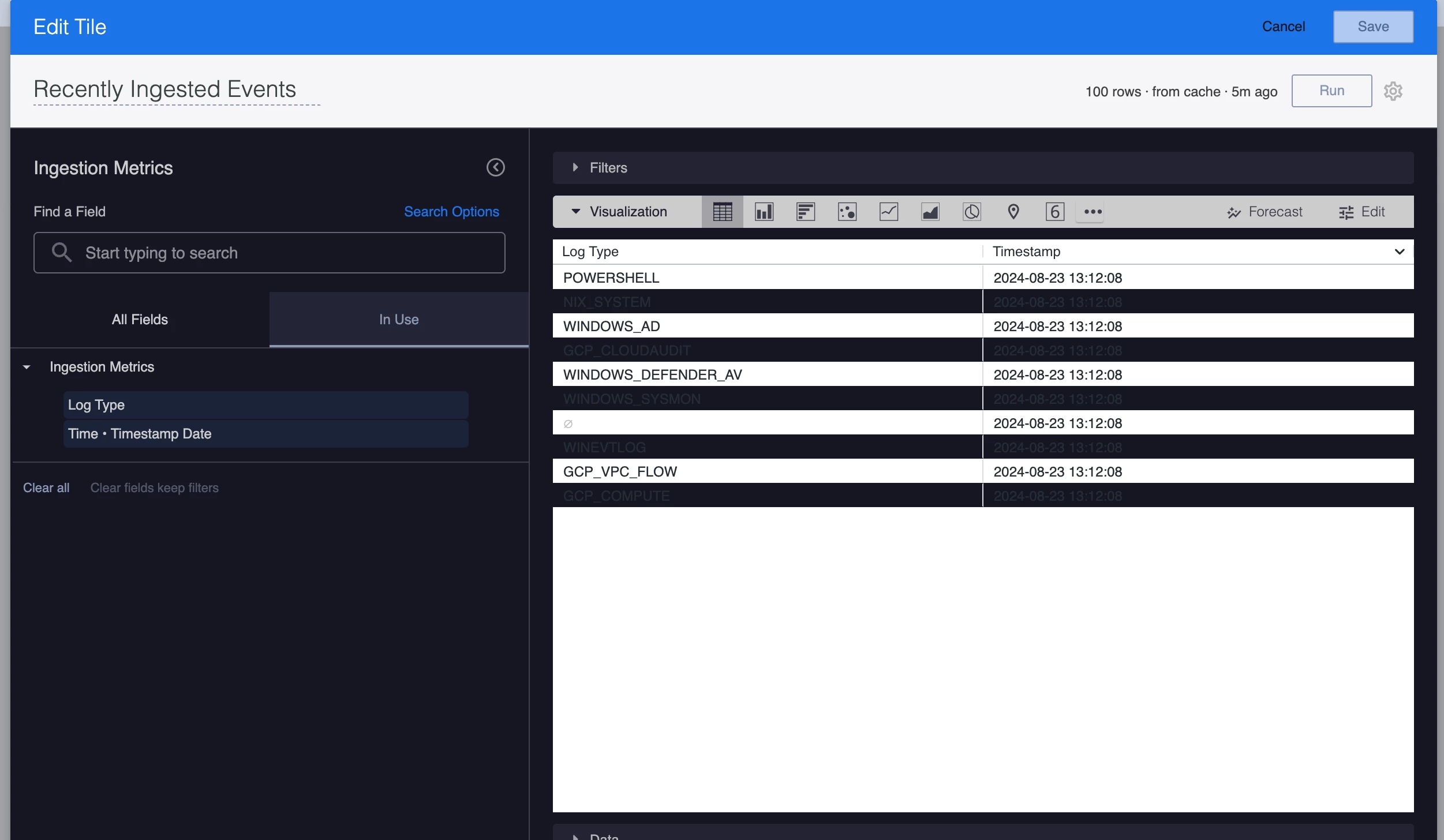This screenshot has height=840, width=1444.
Task: Edit the Recently Ingested Events title
Action: click(177, 89)
